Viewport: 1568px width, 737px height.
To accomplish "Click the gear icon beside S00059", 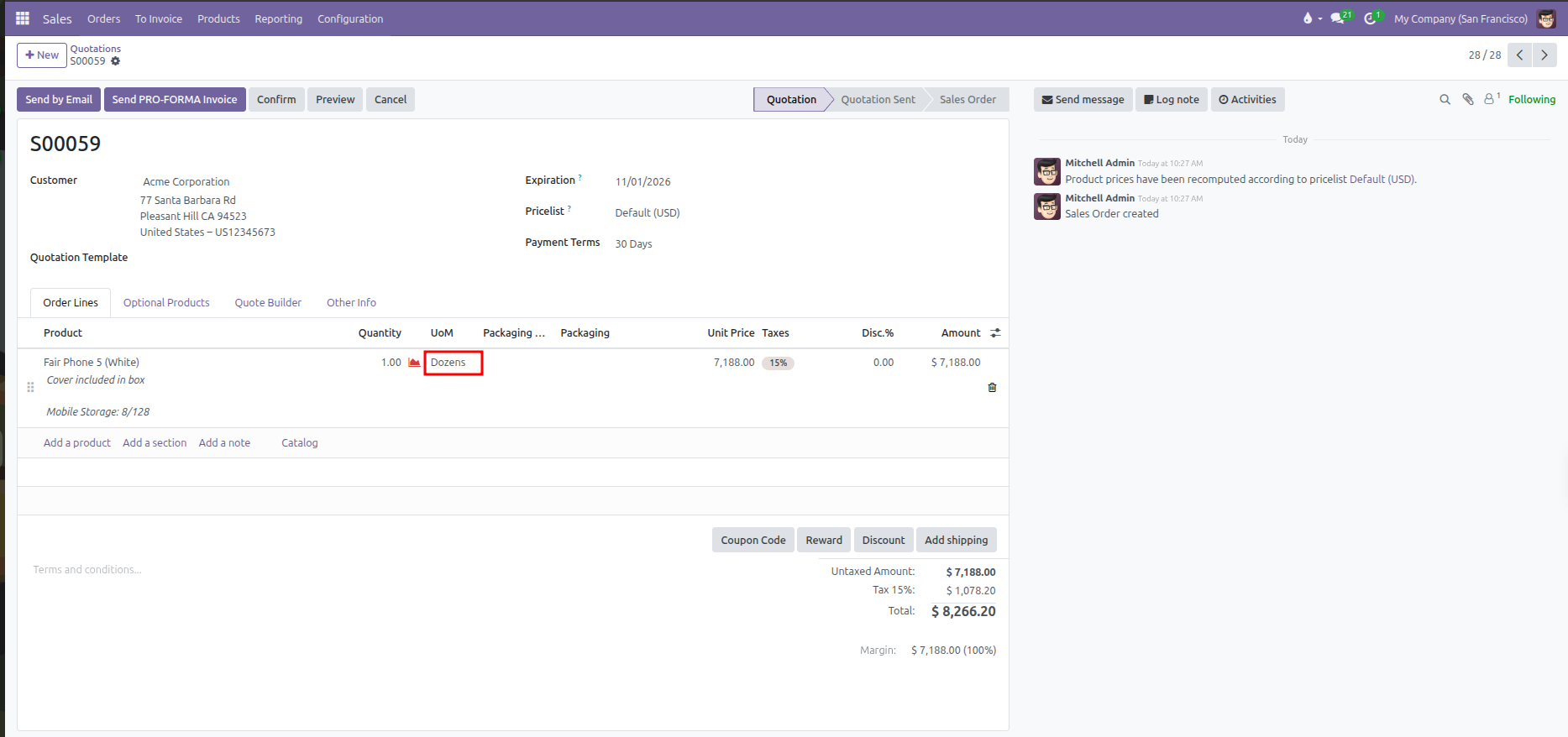I will tap(116, 61).
